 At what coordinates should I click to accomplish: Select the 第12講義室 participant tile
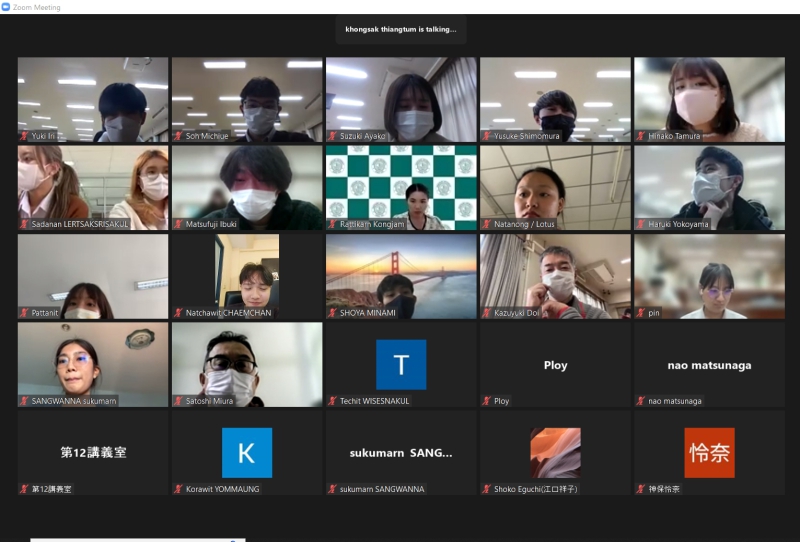tap(93, 452)
